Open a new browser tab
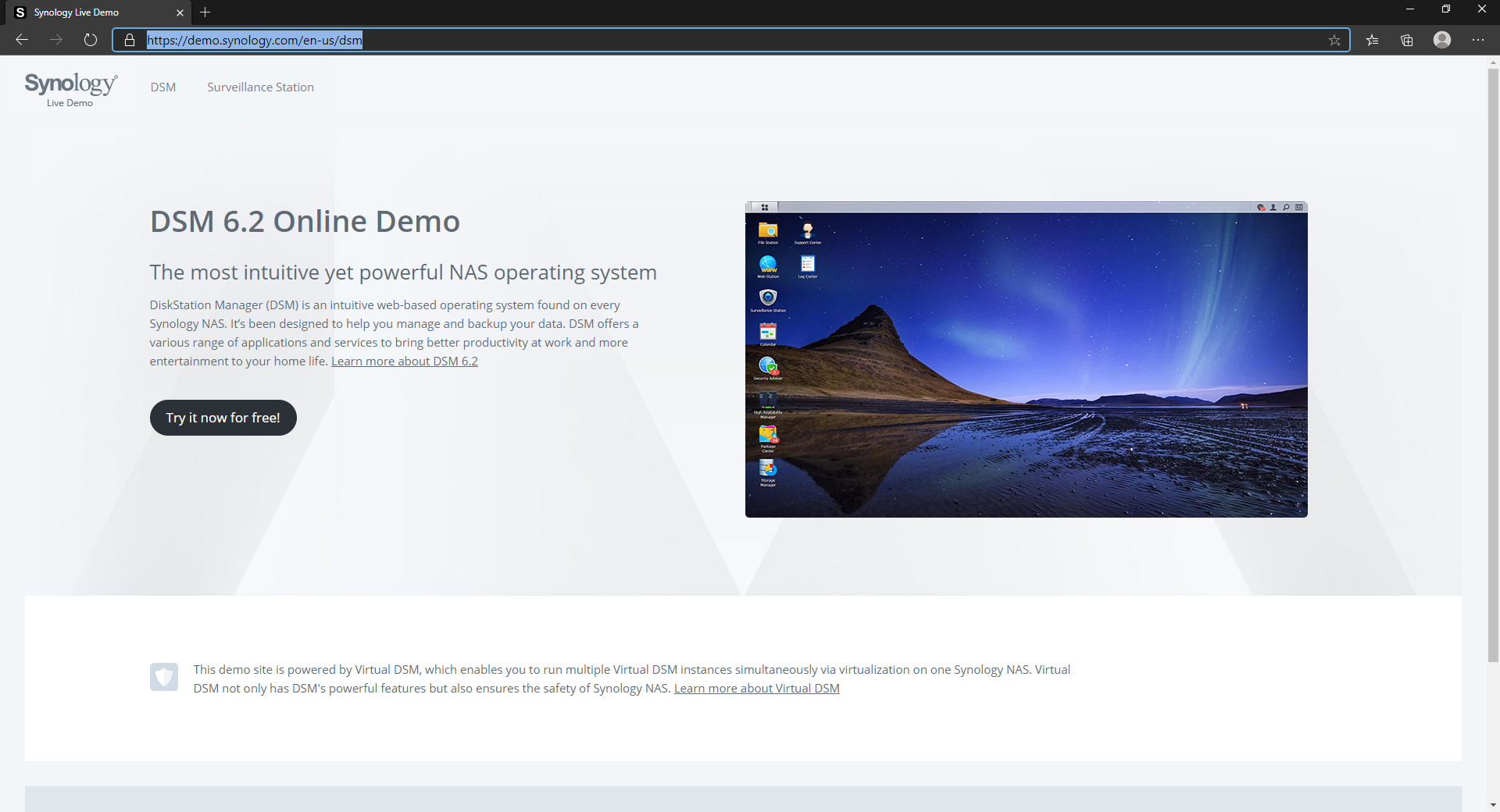The image size is (1500, 812). point(205,12)
